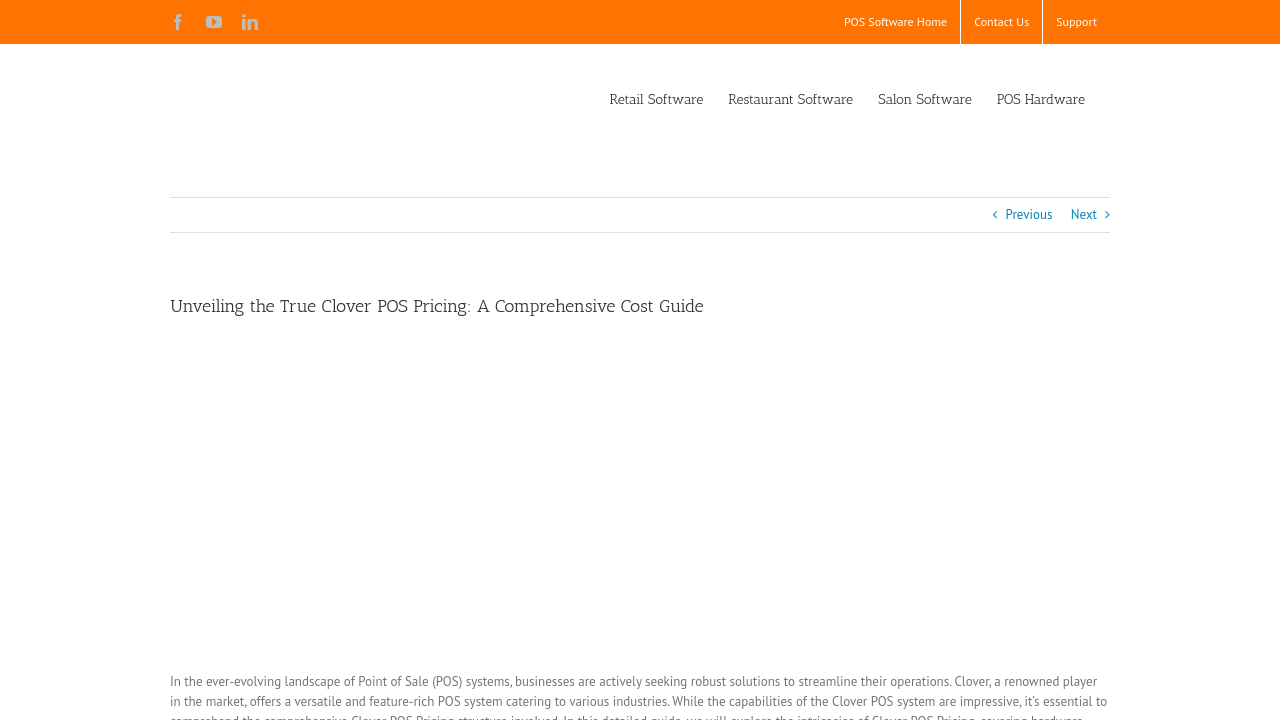This screenshot has width=1280, height=720.
Task: Go to the Previous post text link
Action: (1028, 215)
